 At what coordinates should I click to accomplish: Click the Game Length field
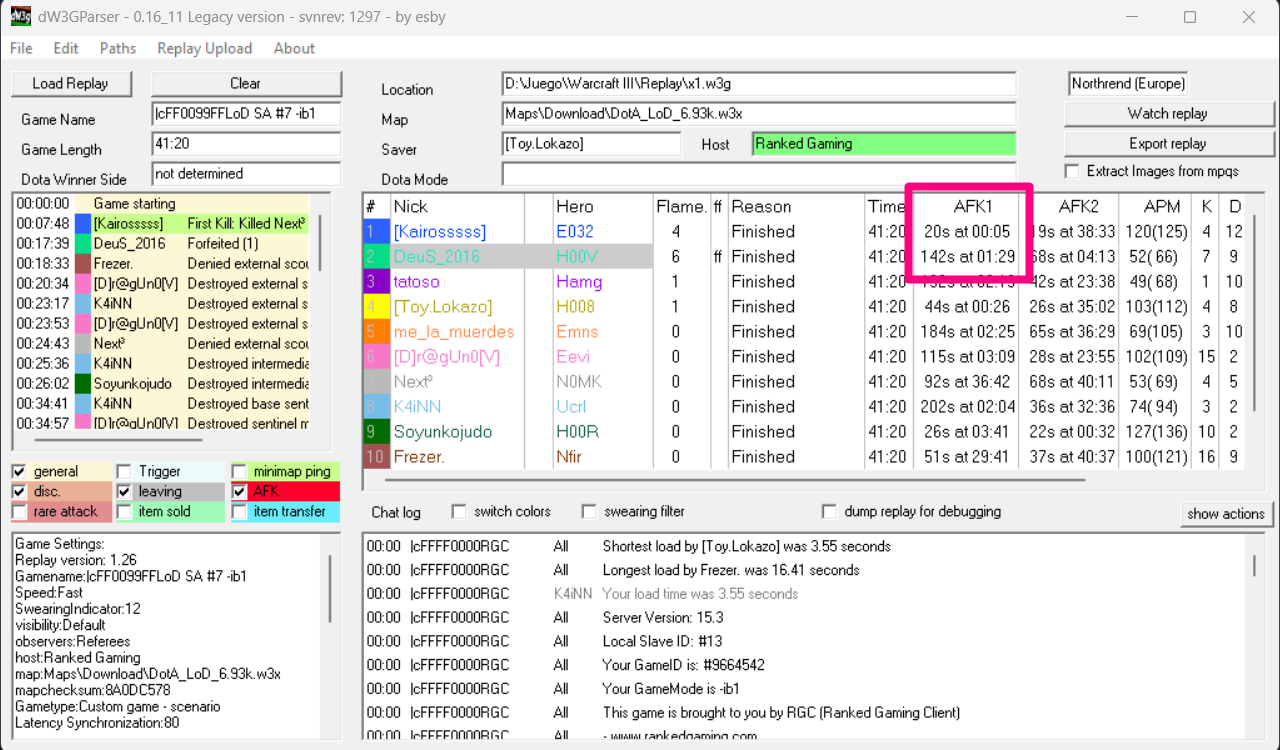pos(246,144)
